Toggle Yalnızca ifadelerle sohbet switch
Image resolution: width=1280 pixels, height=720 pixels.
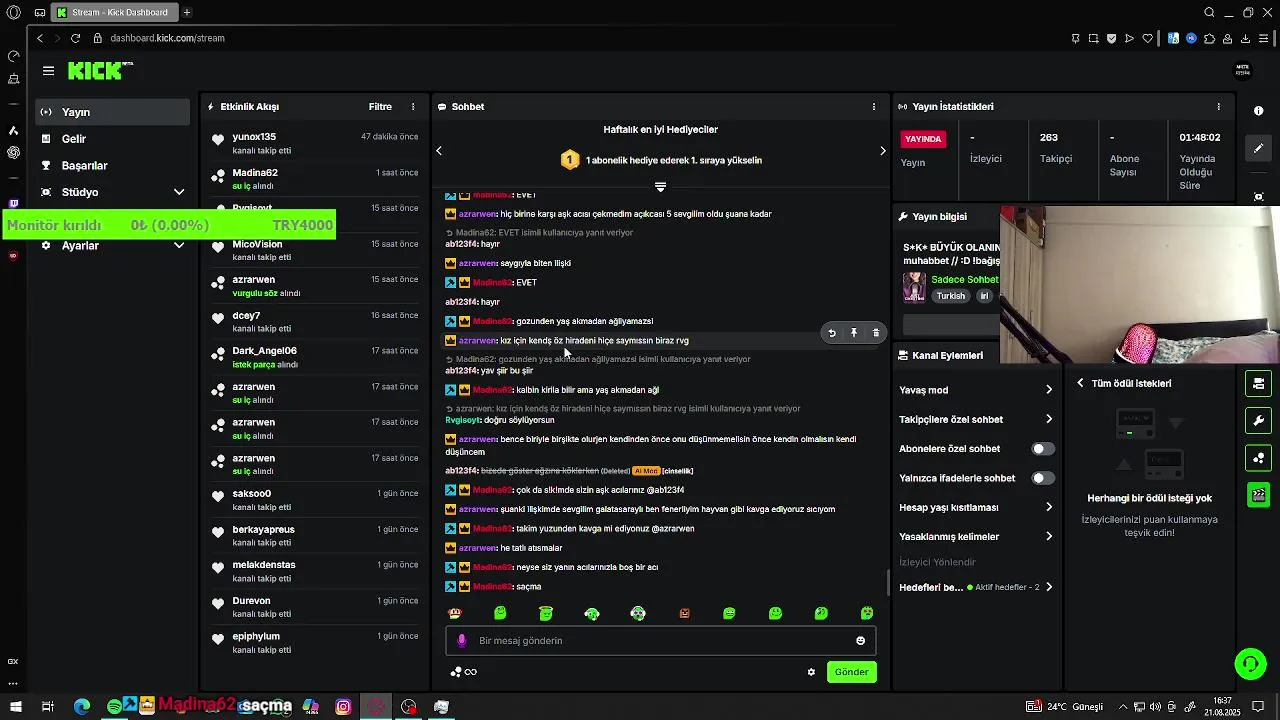click(x=1043, y=478)
